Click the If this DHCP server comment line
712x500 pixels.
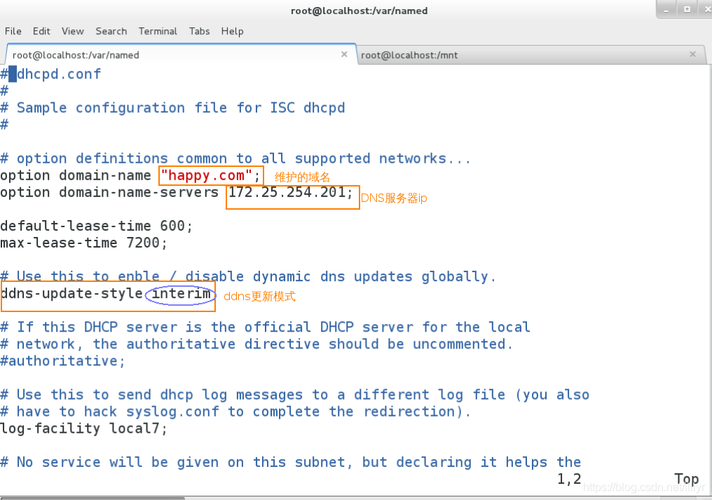(x=265, y=327)
